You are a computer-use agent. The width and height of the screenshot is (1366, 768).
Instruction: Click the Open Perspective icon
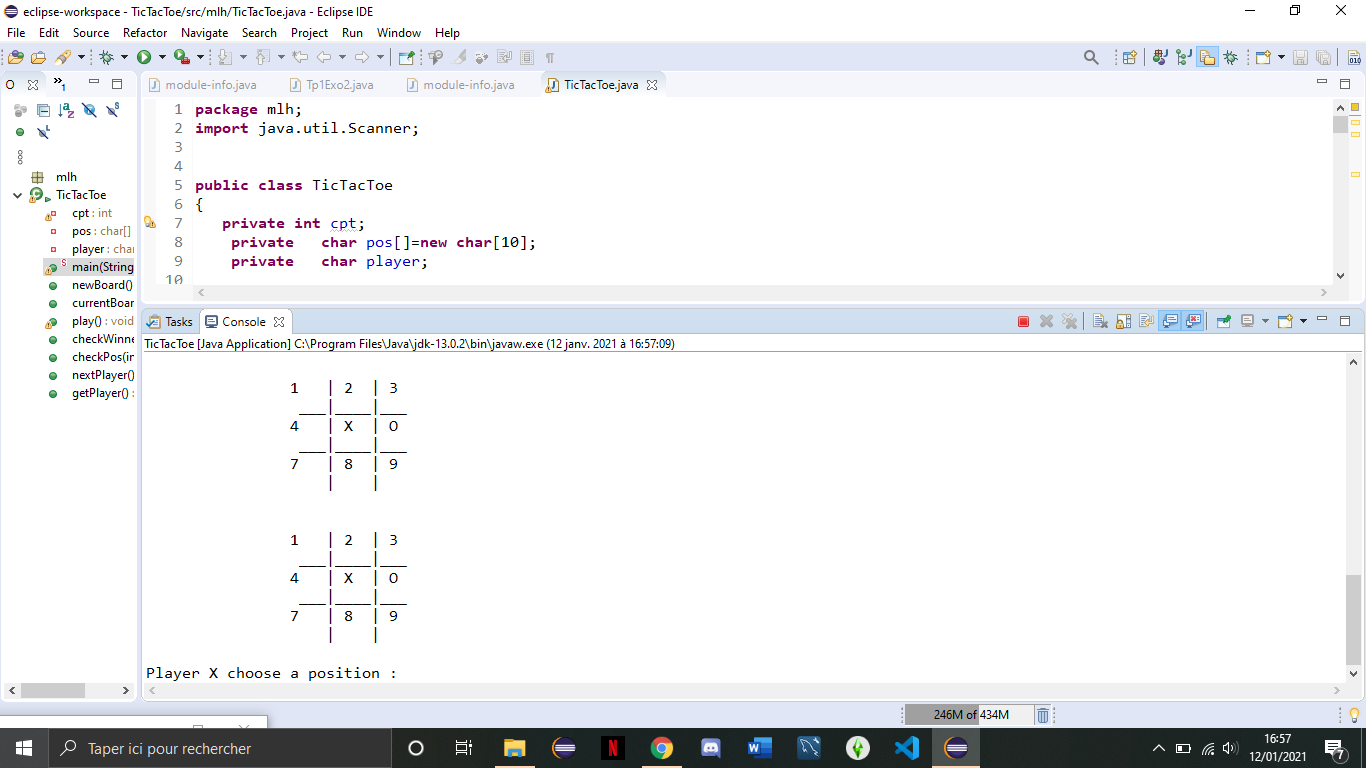pos(1130,58)
